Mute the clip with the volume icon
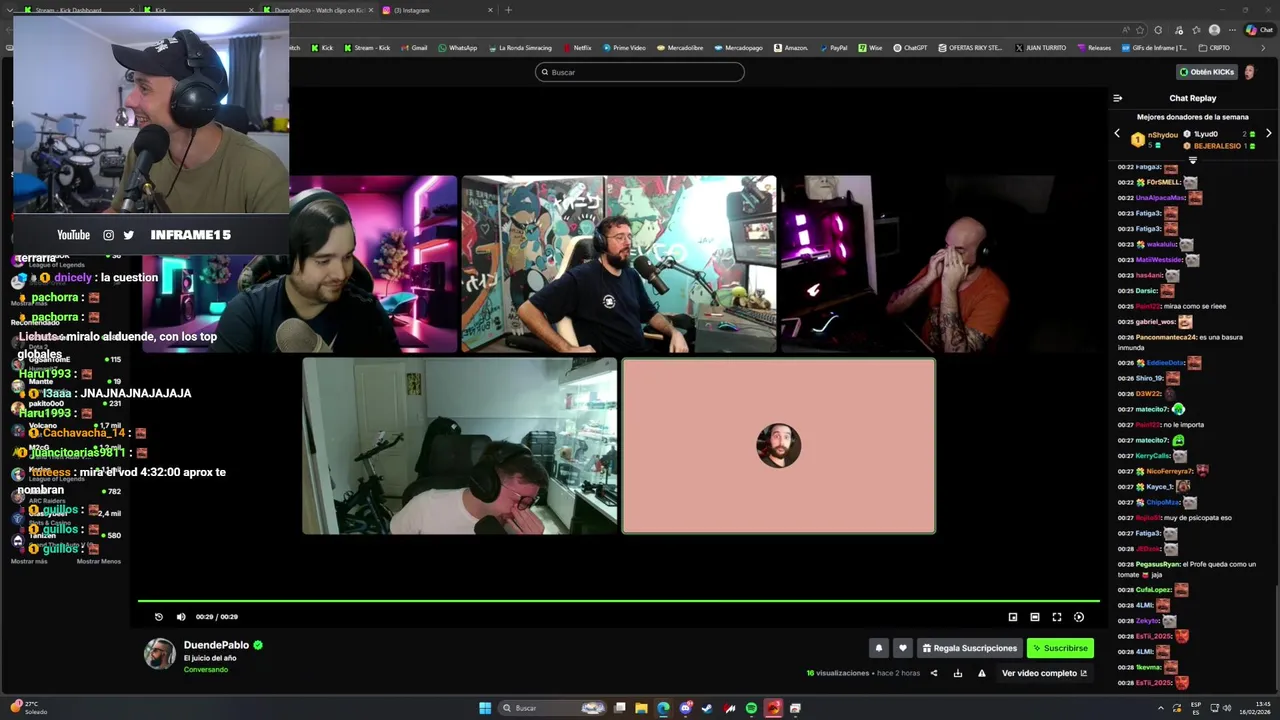Image resolution: width=1280 pixels, height=720 pixels. click(181, 617)
